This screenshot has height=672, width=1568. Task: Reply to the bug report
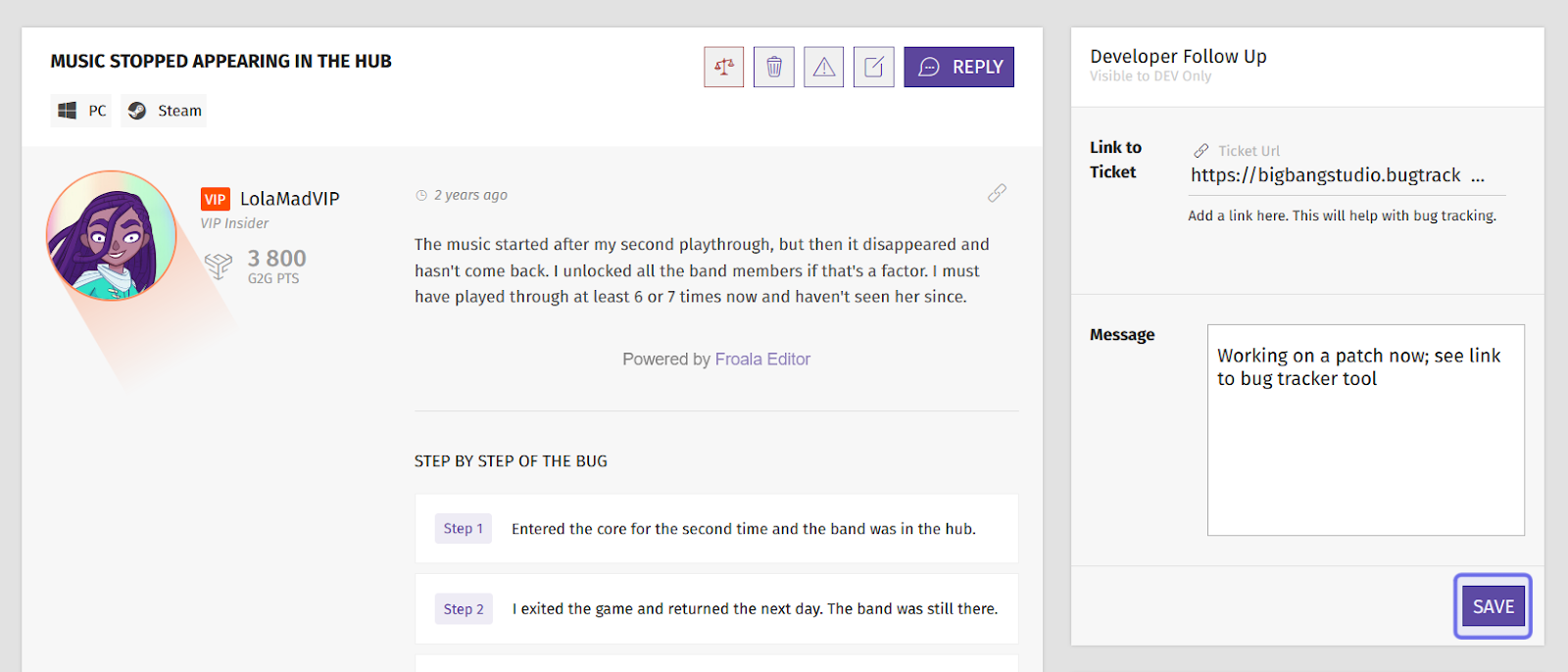point(958,67)
